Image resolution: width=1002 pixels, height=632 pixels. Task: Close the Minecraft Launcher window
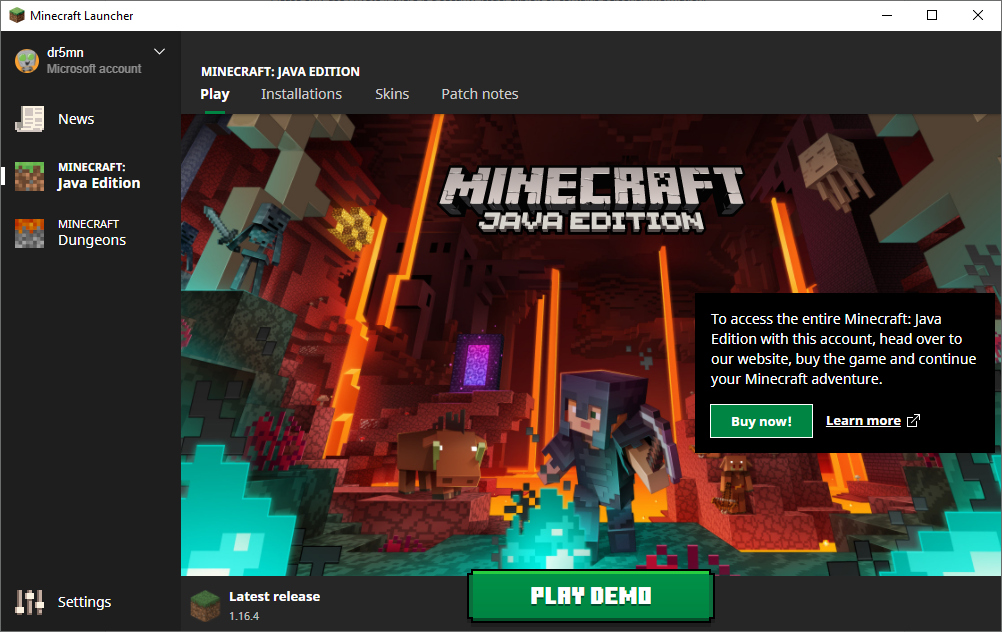(x=978, y=15)
